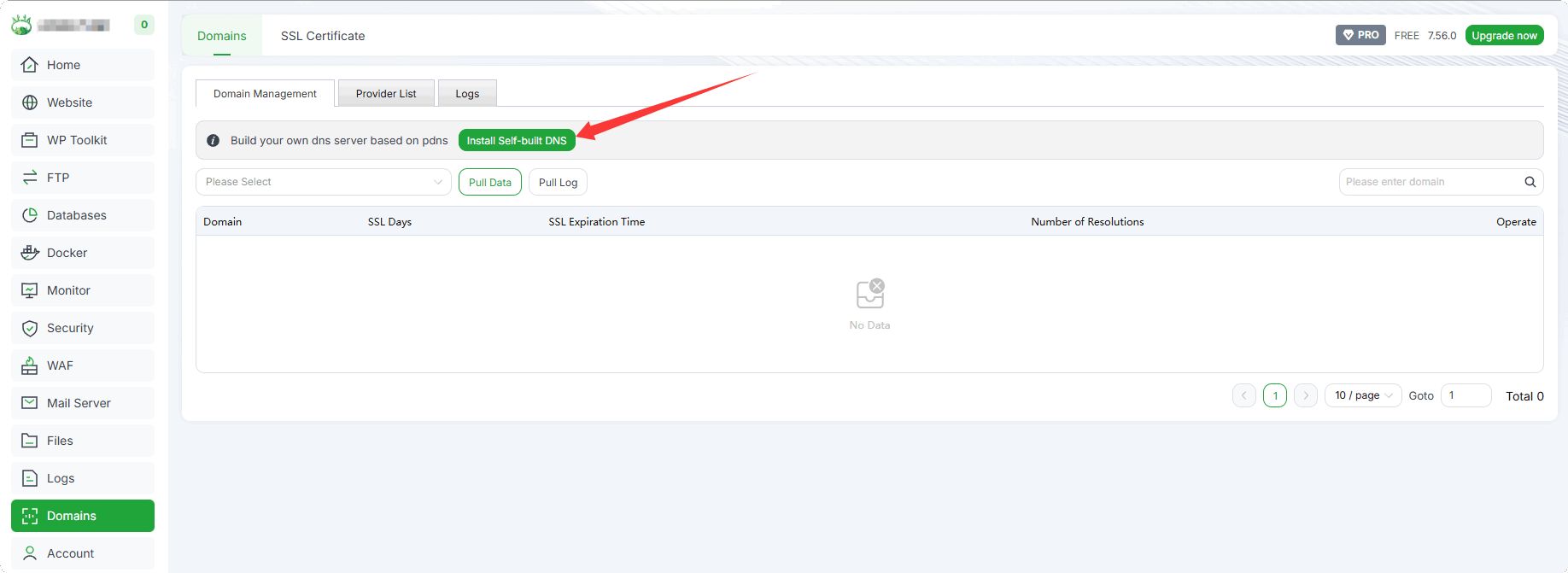Open the Account user icon
This screenshot has width=1568, height=573.
(30, 553)
